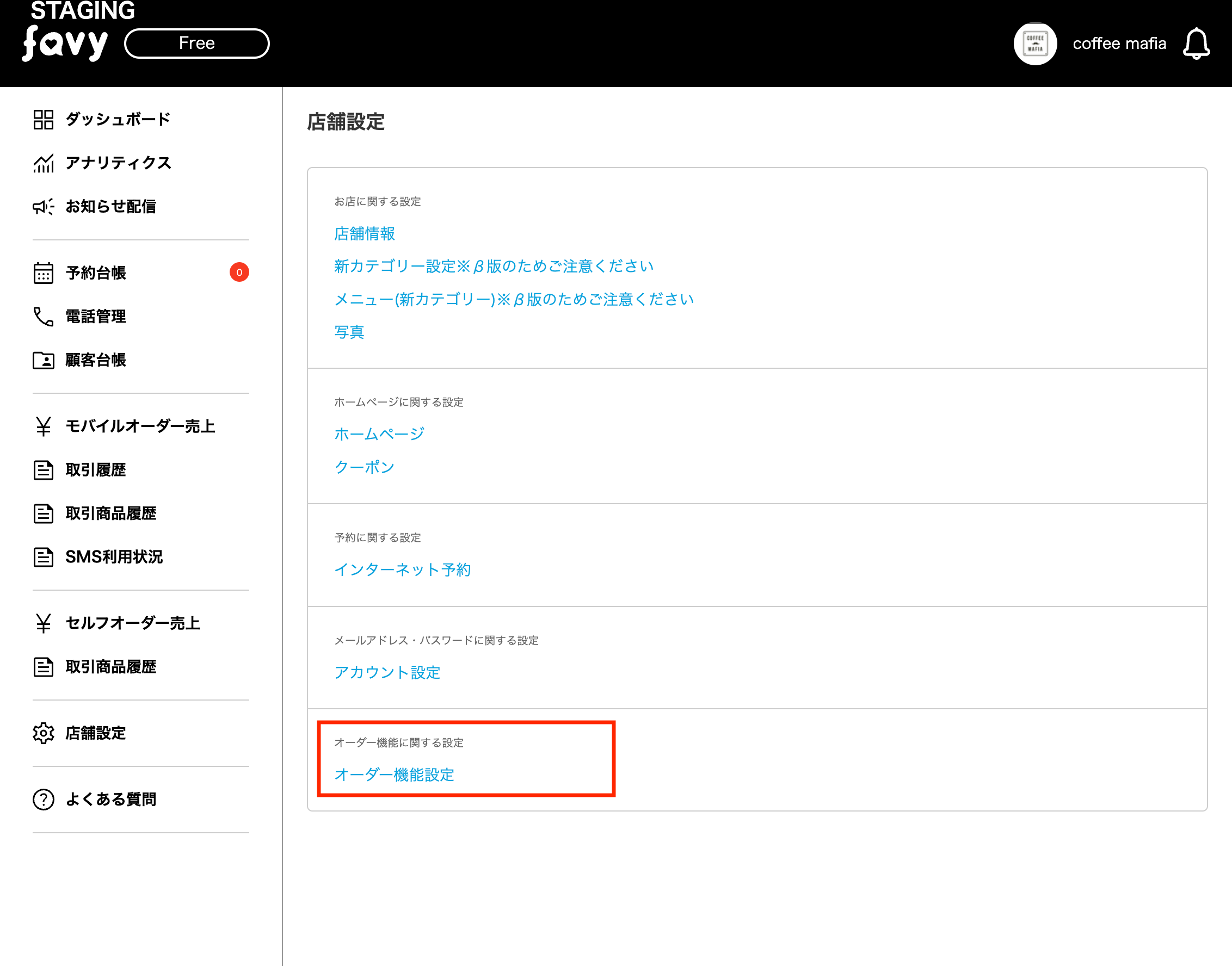
Task: Click the Free plan badge button
Action: [x=196, y=44]
